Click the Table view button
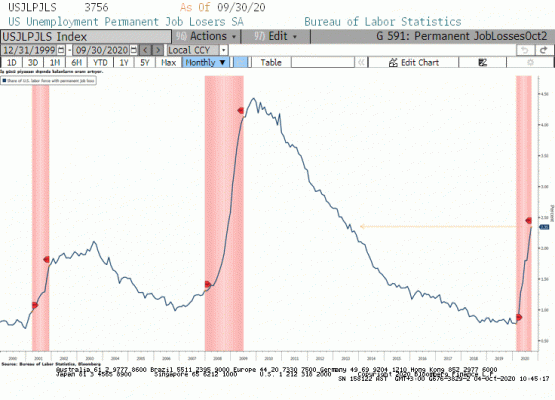The width and height of the screenshot is (555, 400). (271, 62)
